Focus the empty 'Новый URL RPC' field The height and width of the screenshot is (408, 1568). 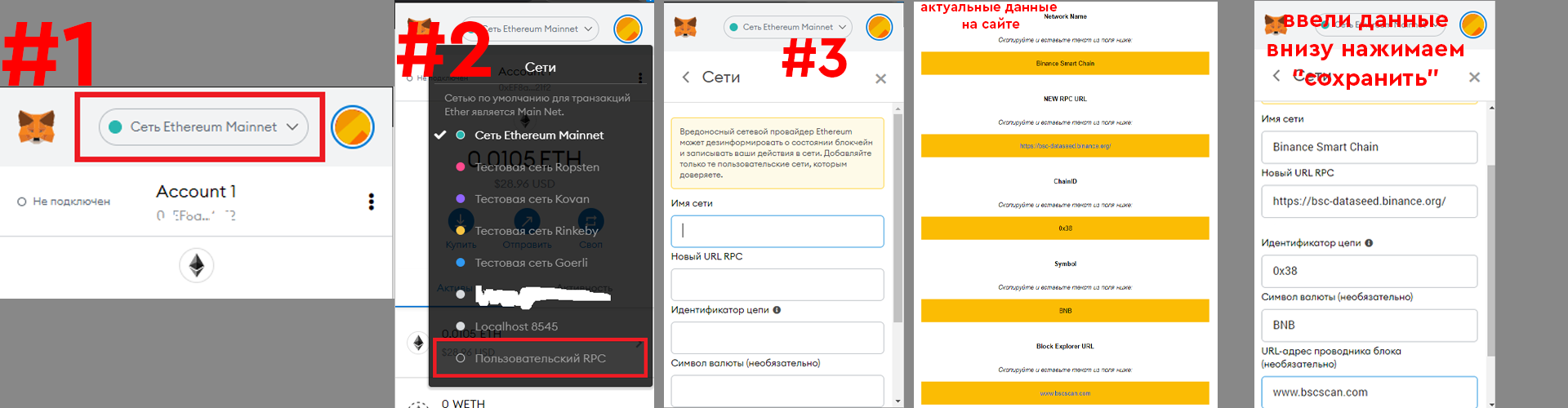777,285
